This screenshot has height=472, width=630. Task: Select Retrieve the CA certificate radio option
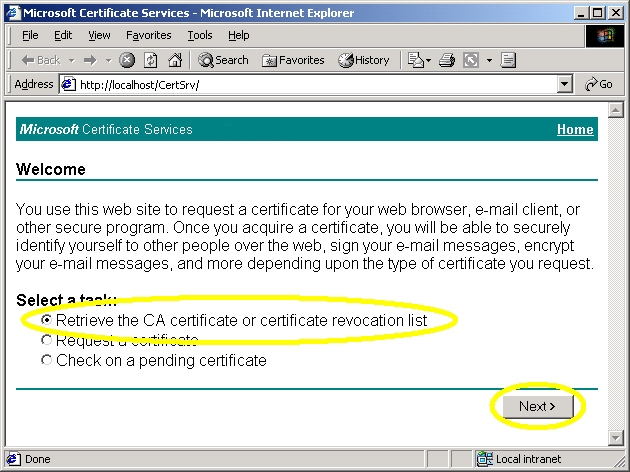pos(46,320)
